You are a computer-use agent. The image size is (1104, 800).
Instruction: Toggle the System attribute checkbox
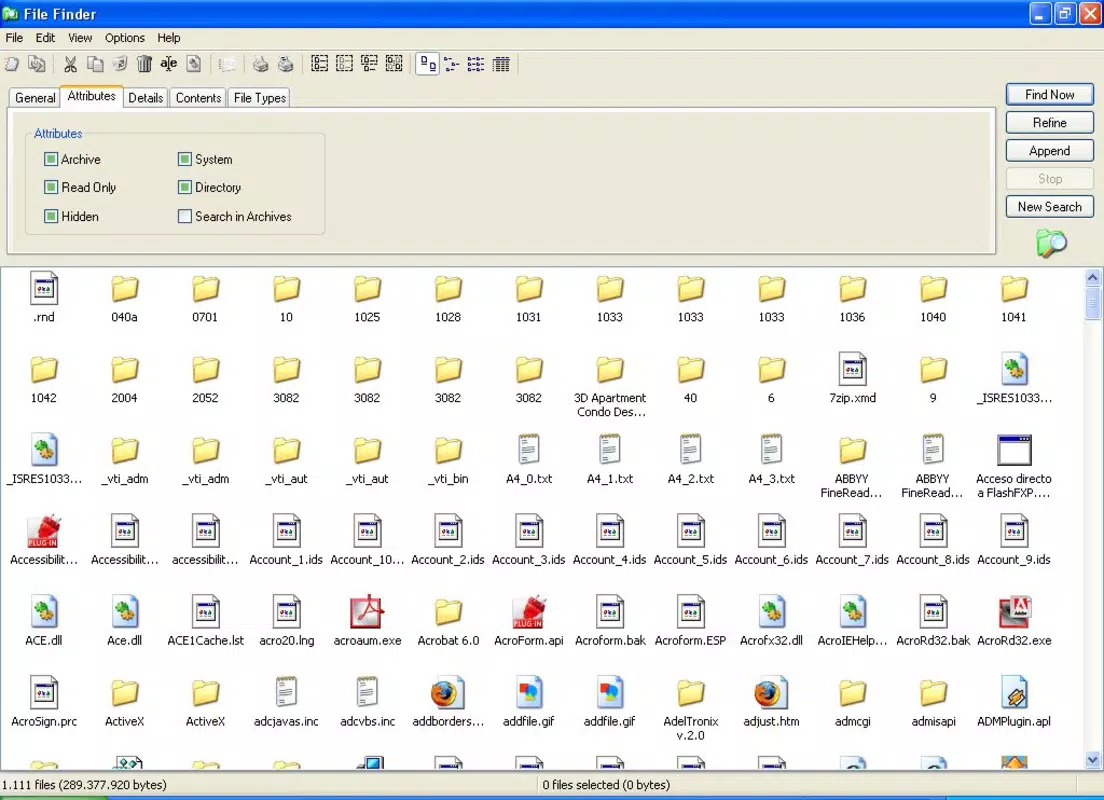tap(184, 159)
